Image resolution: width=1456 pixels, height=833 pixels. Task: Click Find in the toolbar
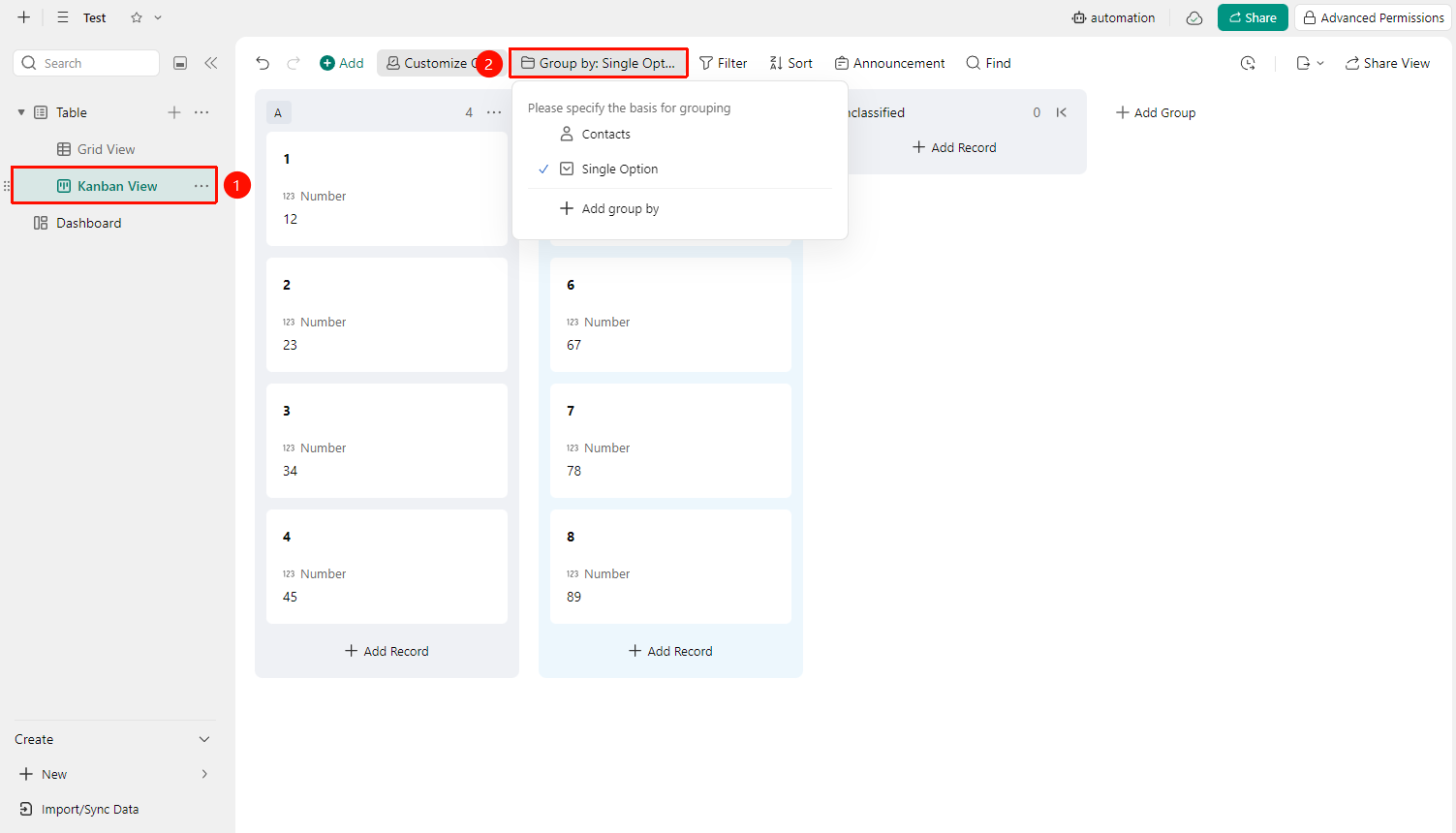coord(988,63)
